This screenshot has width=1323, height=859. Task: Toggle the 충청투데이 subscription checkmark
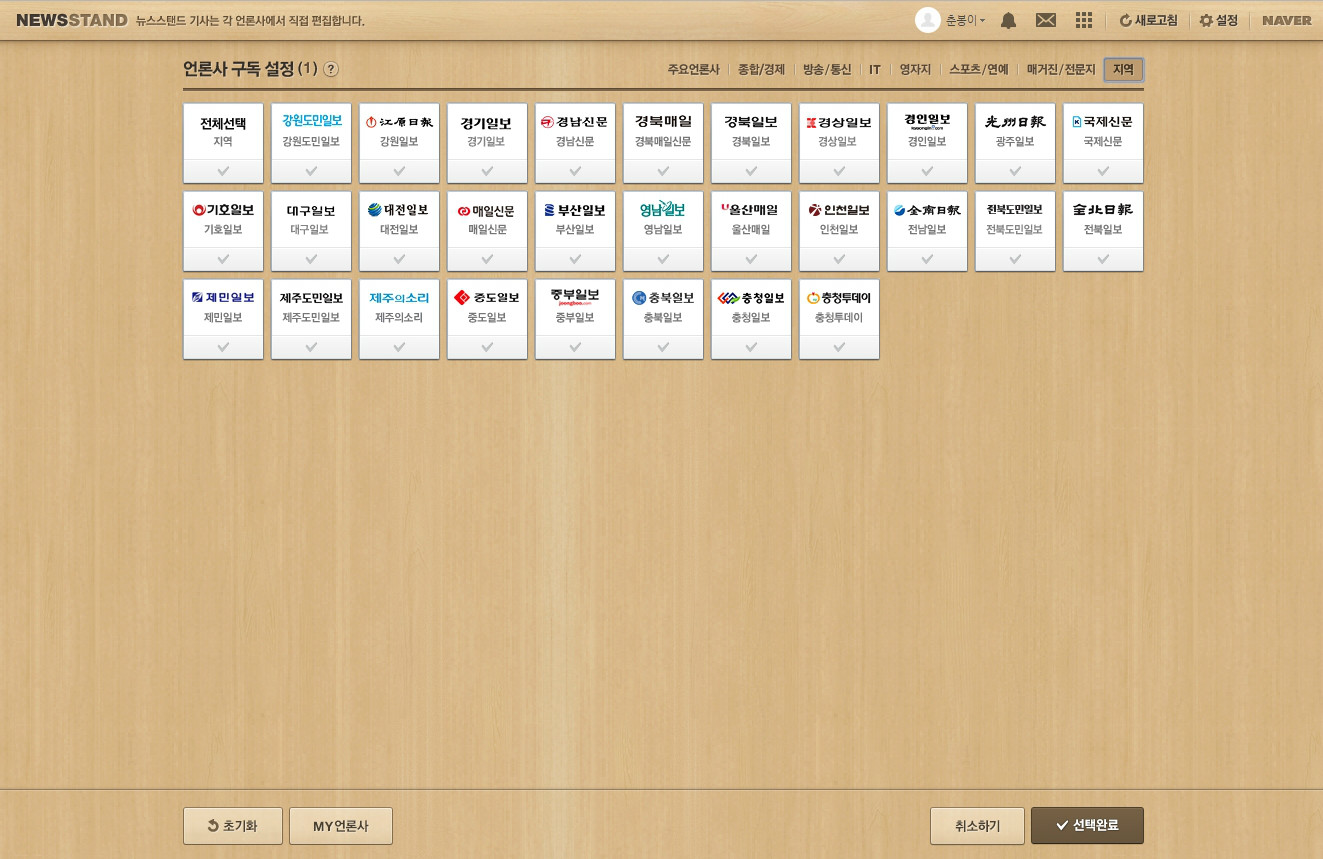tap(839, 347)
